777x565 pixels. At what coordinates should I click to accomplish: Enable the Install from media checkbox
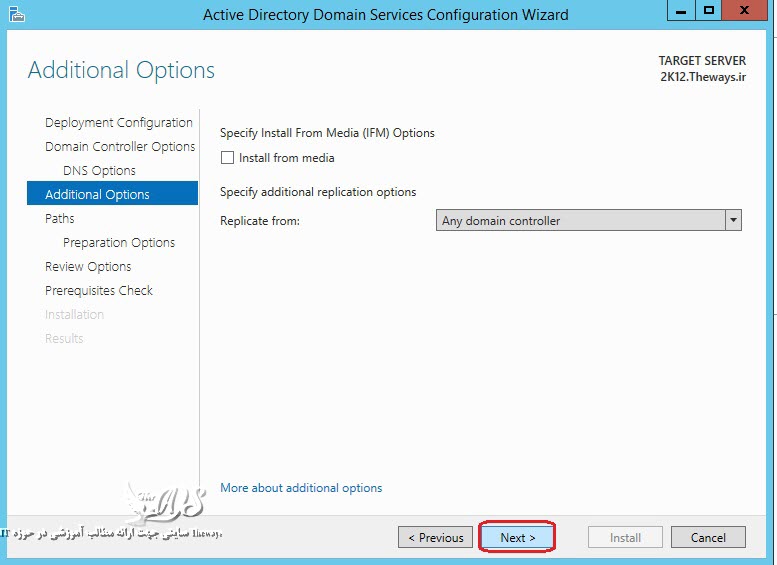(227, 158)
